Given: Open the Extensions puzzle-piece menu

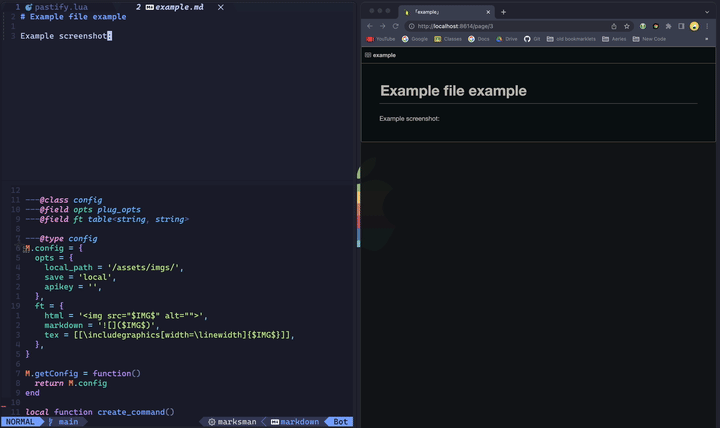Looking at the screenshot, I should (669, 26).
